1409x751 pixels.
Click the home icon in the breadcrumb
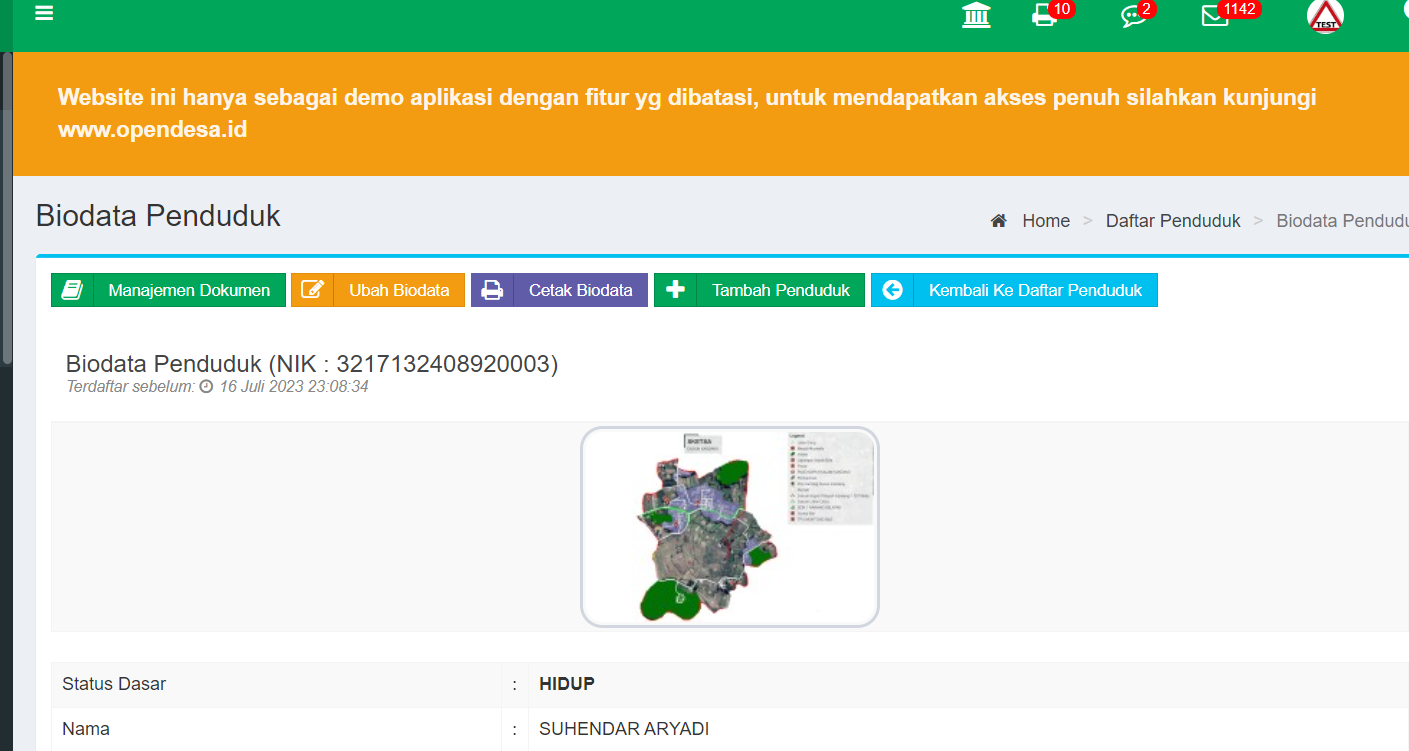pos(997,220)
